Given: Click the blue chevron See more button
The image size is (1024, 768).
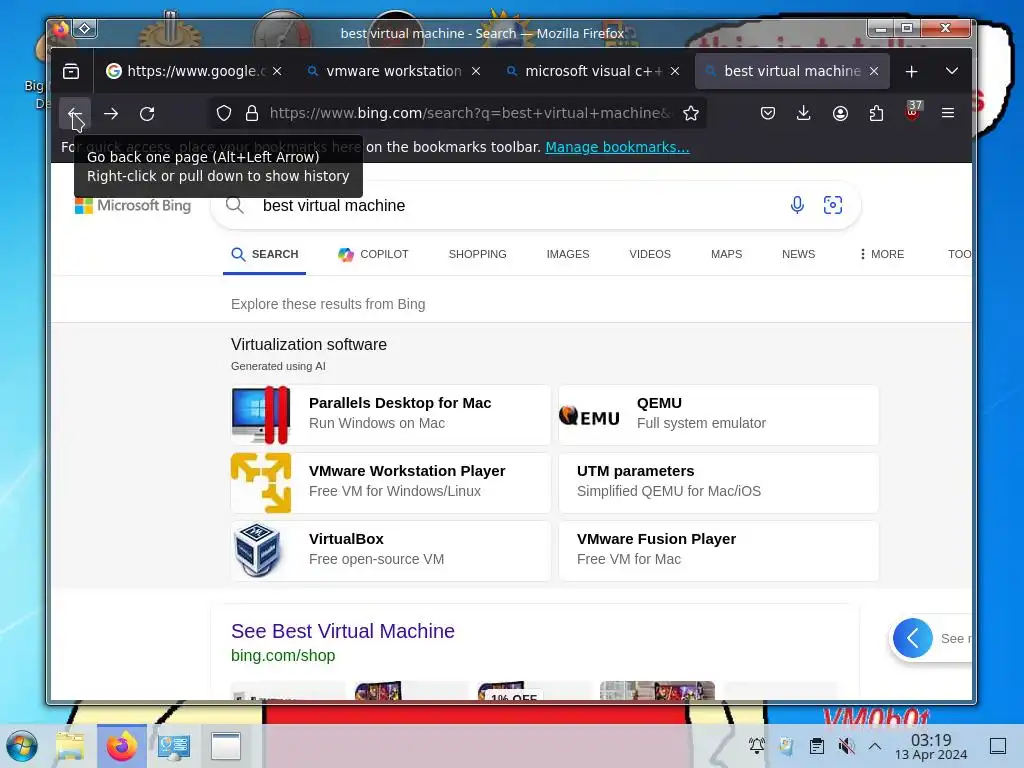Looking at the screenshot, I should [x=912, y=638].
